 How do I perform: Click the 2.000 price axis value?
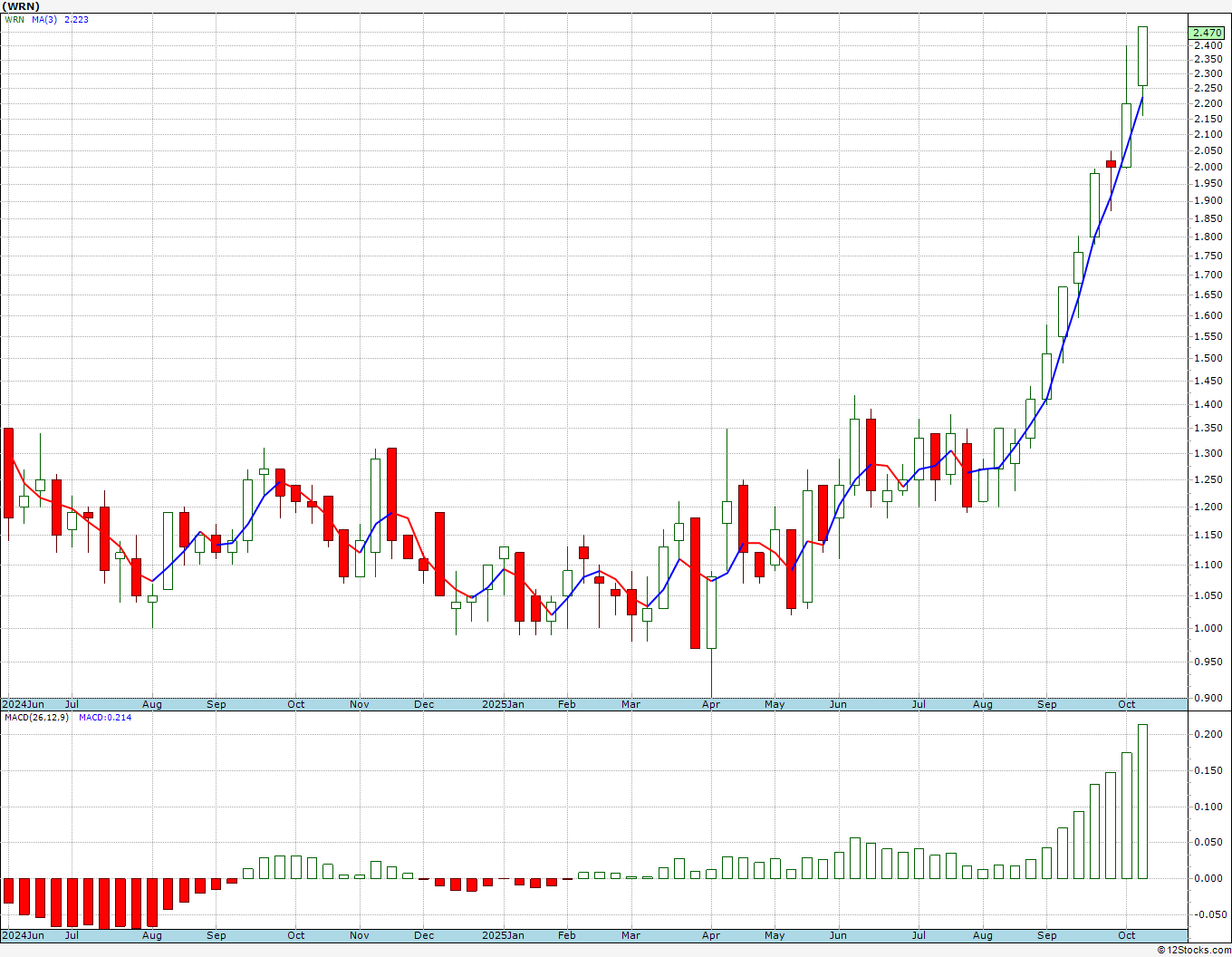1208,167
